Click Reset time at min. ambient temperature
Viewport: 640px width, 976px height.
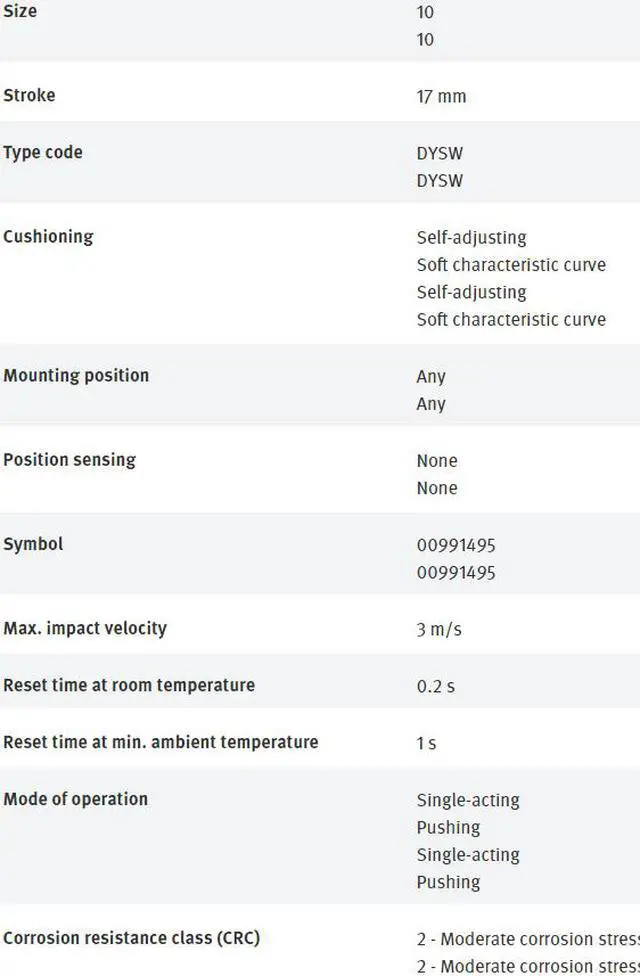pyautogui.click(x=161, y=742)
